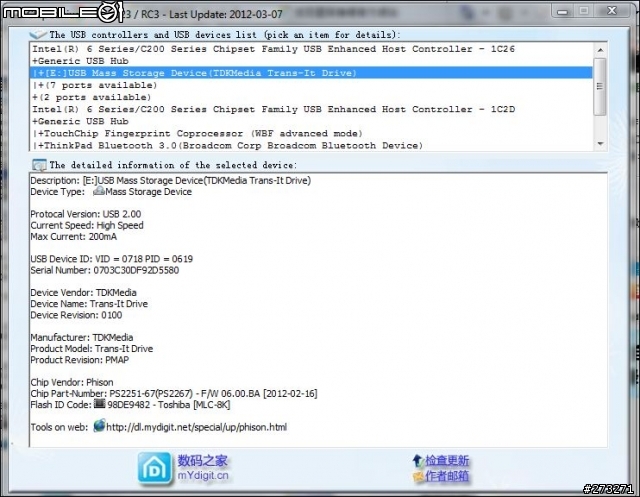Click the Flash ID Code chip icon
Screen dimensions: 640x497
tap(100, 404)
